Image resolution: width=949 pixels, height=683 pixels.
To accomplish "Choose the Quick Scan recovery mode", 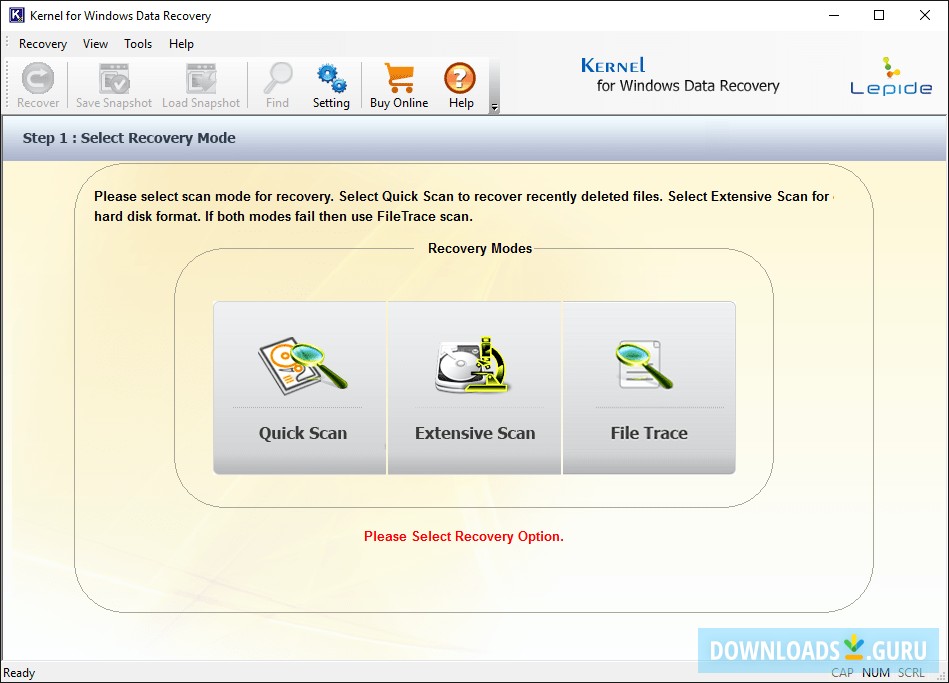I will [x=300, y=388].
